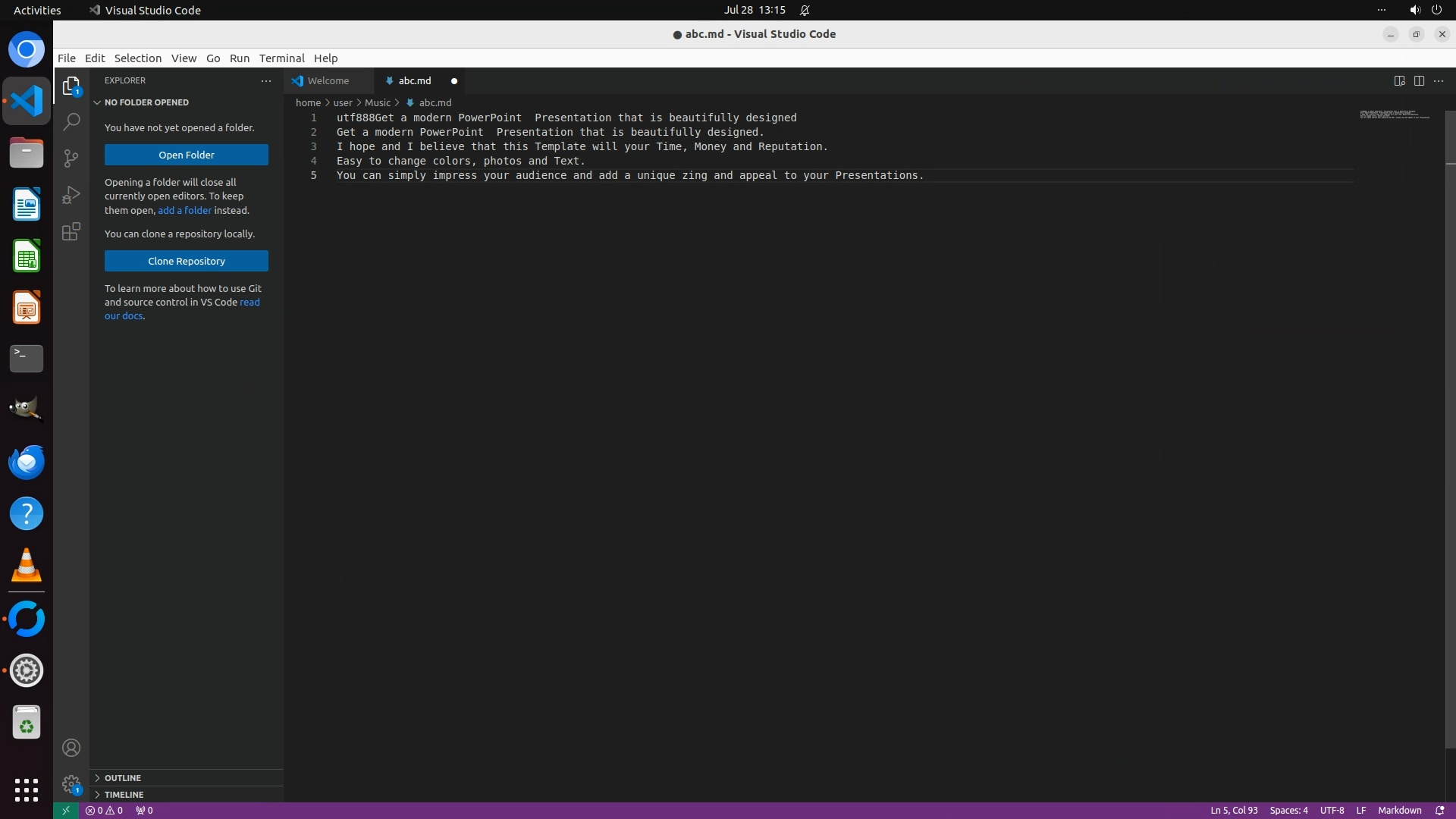Toggle the Explorer view icon
The height and width of the screenshot is (819, 1456).
[x=71, y=86]
